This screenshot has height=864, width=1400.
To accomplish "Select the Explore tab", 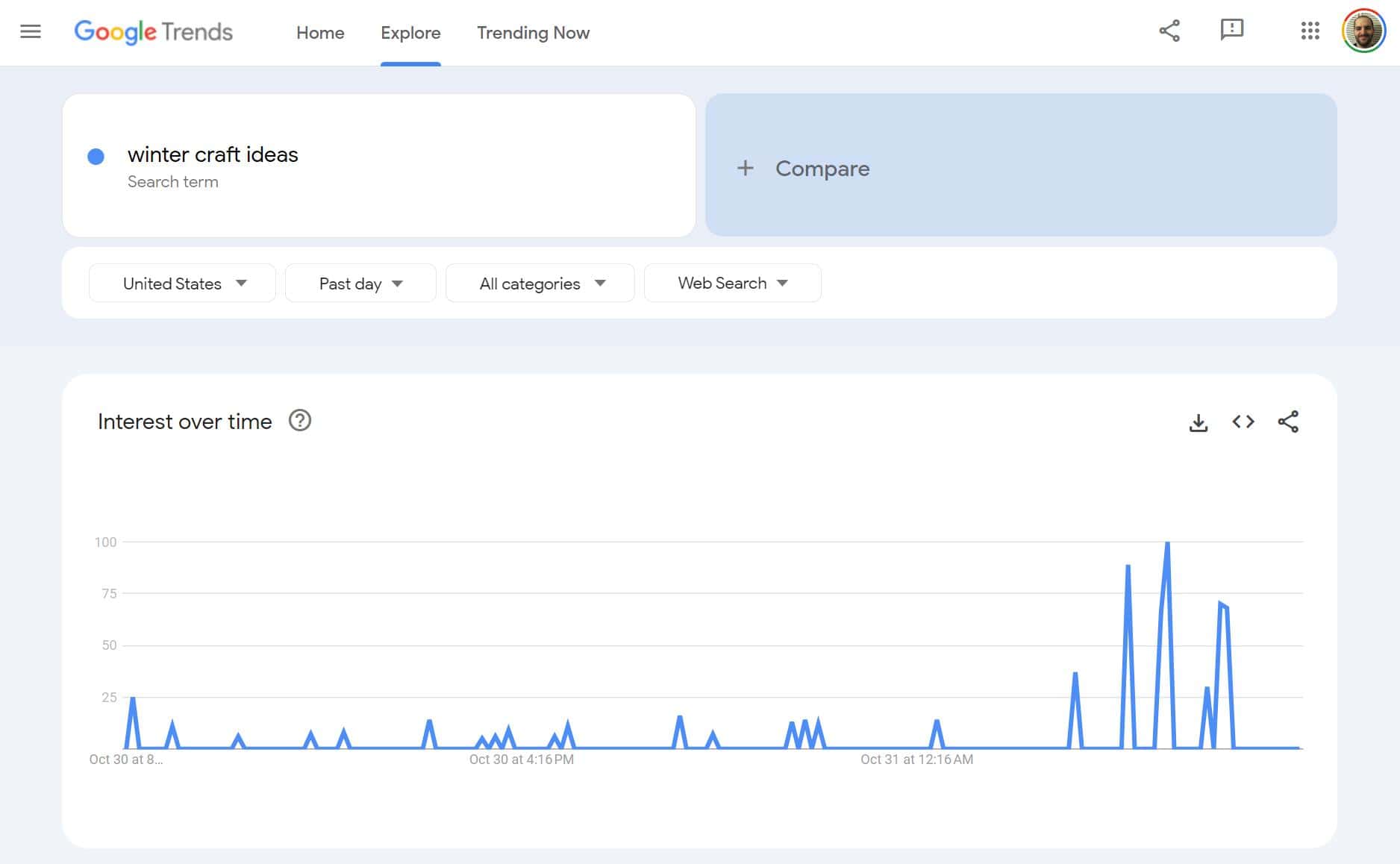I will [x=410, y=33].
